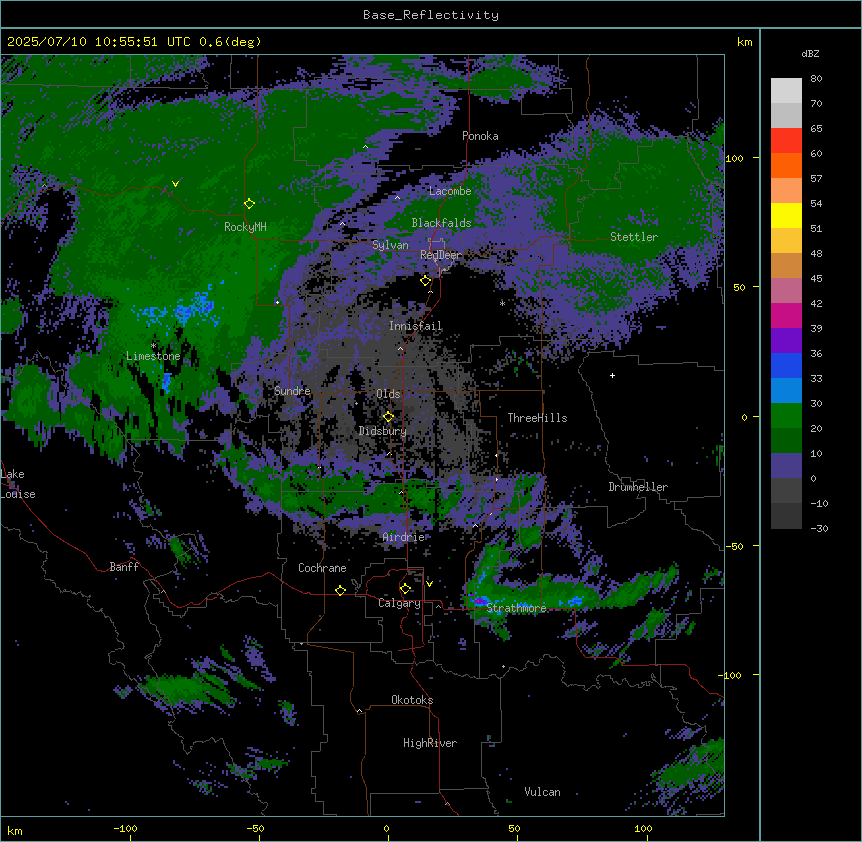Click the green 20–30 dBZ legend swatch

pos(786,416)
